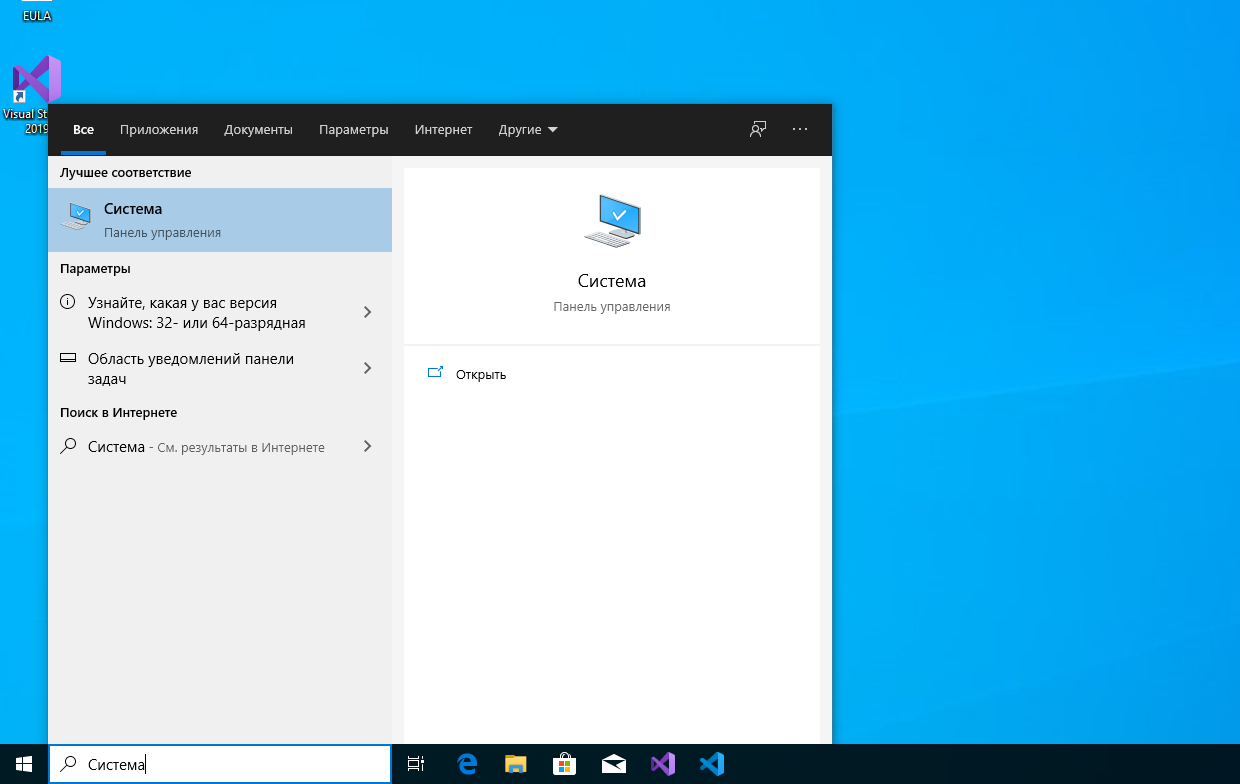Open Task View on the taskbar
Viewport: 1240px width, 784px height.
(x=416, y=764)
